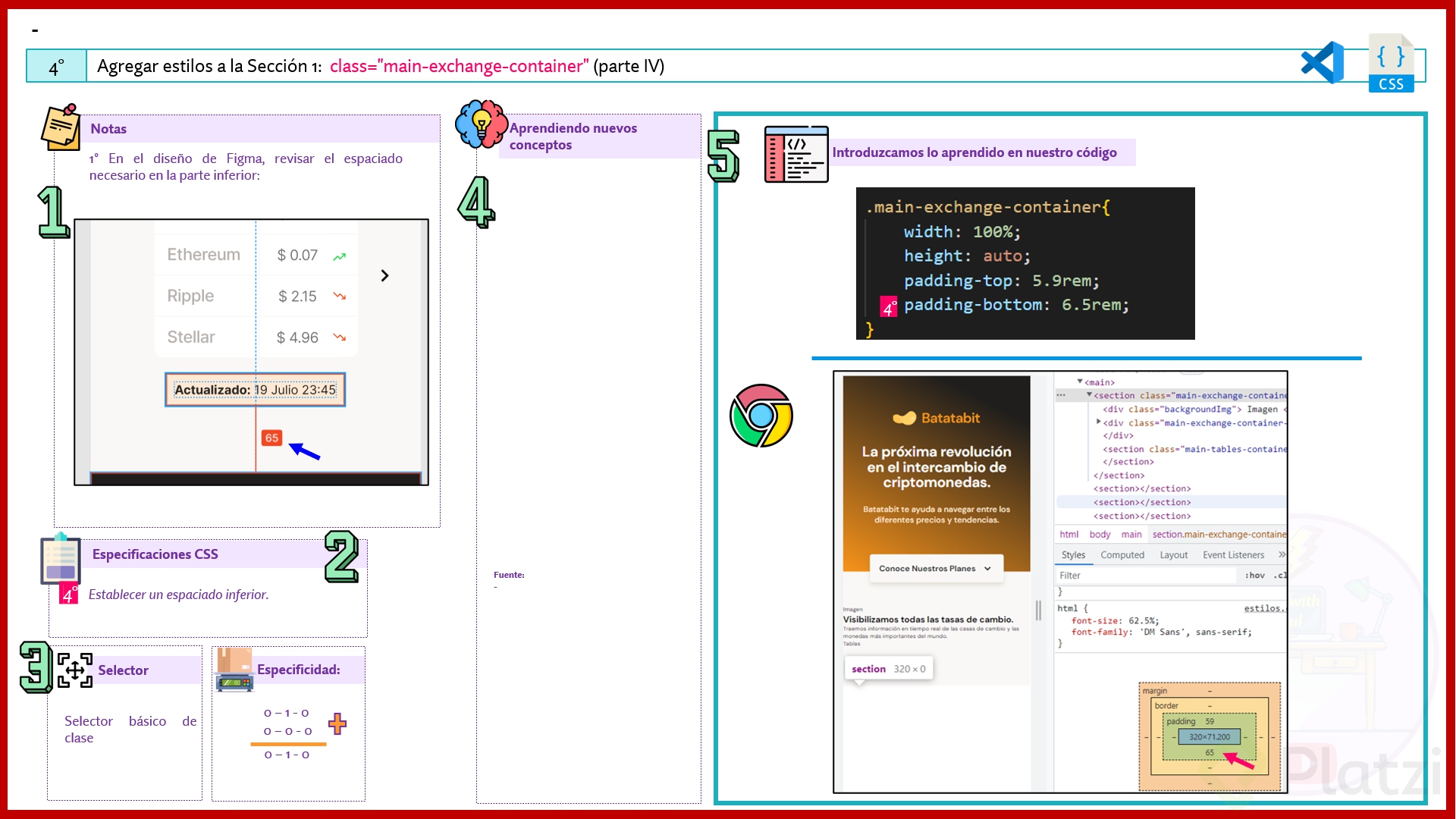The width and height of the screenshot is (1456, 819).
Task: Click the clipboard icon beside Especificaciones CSS
Action: pos(61,560)
